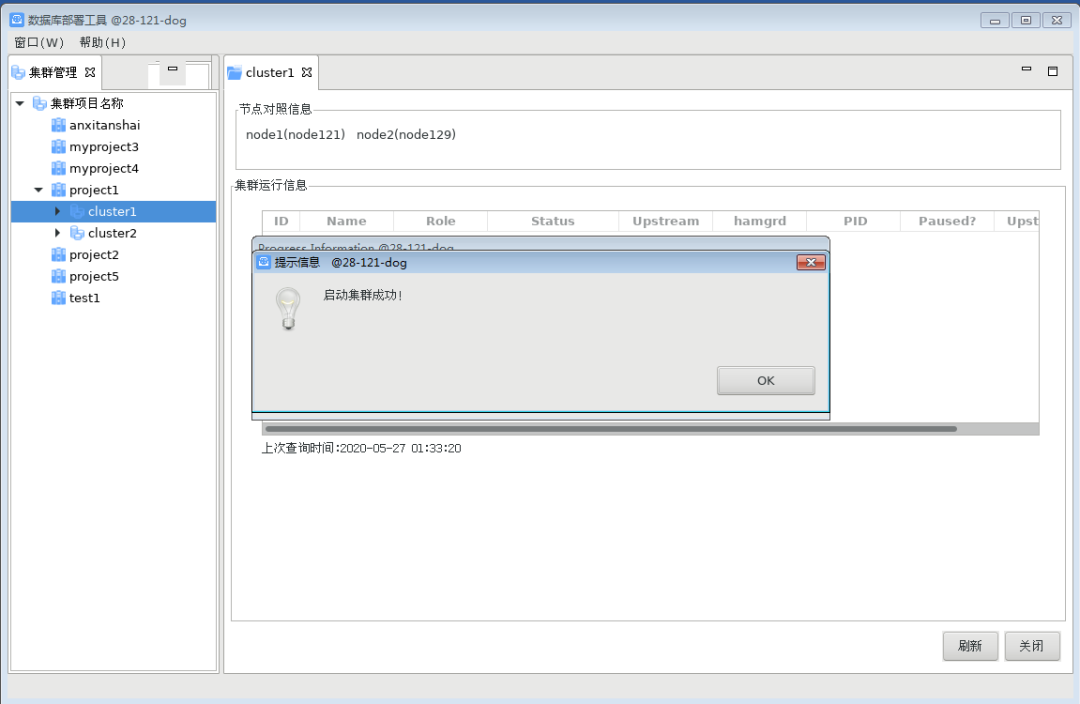Click the lightbulb info icon in dialog
This screenshot has width=1080, height=704.
coord(288,309)
